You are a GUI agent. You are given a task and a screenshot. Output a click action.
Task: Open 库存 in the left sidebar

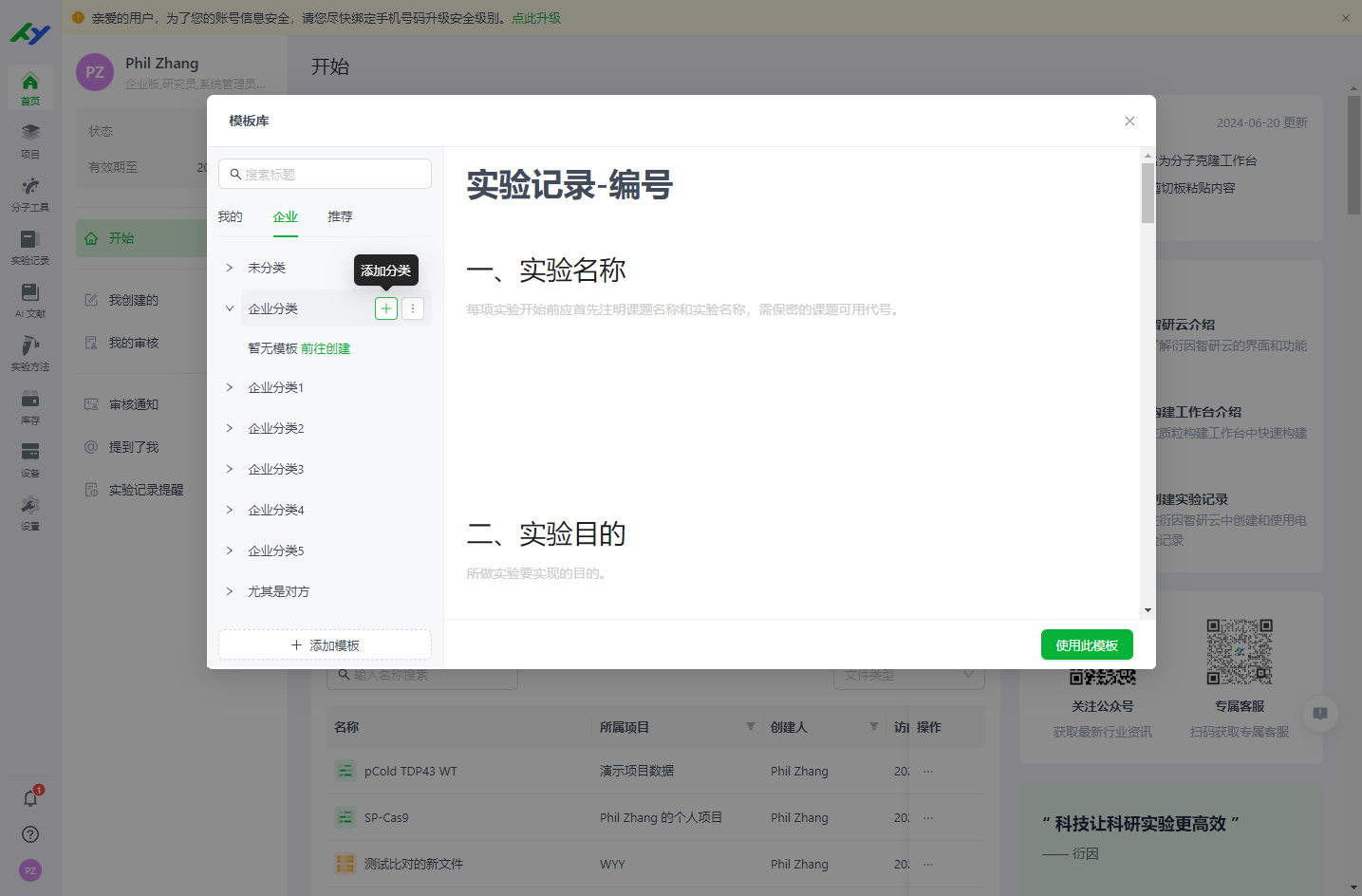coord(30,406)
